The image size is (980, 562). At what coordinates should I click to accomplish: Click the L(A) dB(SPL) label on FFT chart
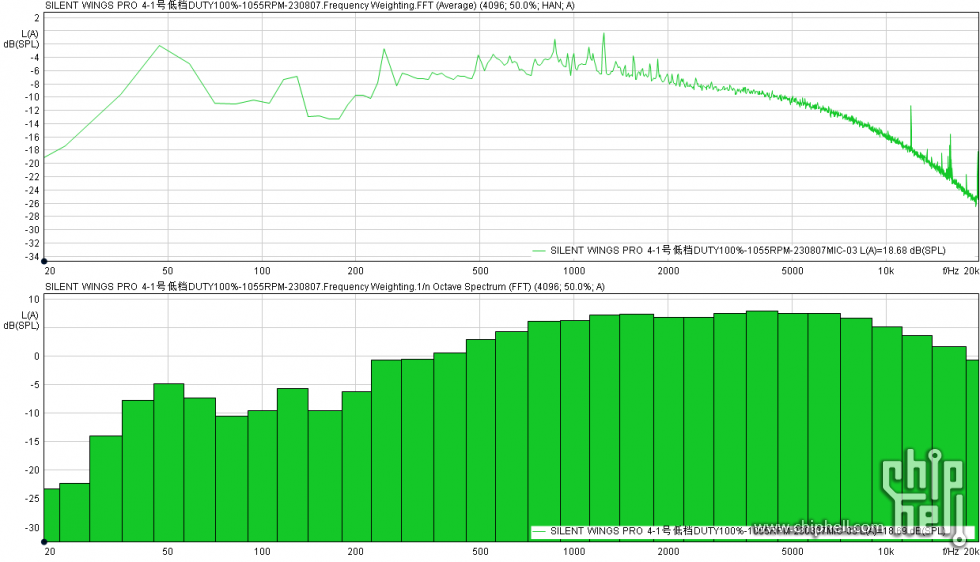(22, 39)
